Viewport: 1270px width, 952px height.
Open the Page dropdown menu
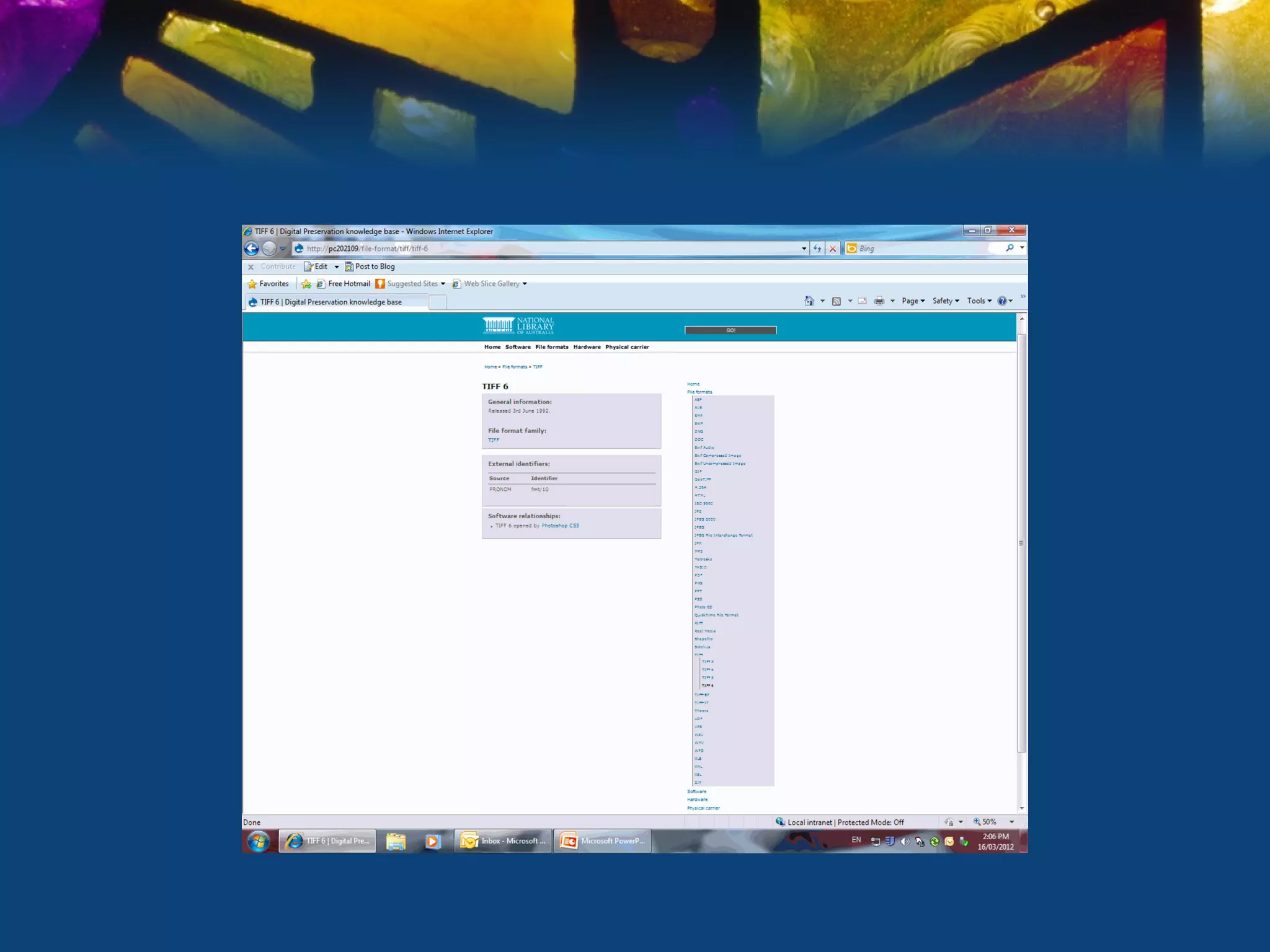tap(913, 301)
